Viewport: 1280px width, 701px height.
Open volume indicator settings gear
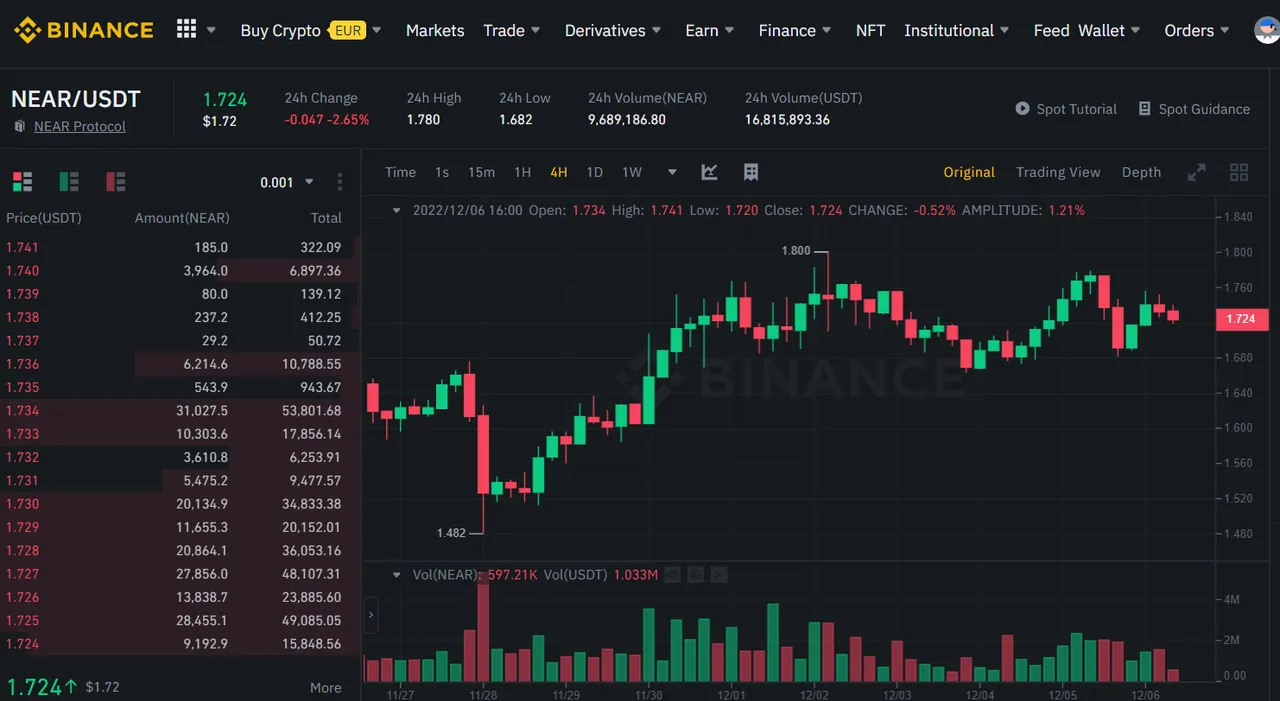pos(698,575)
